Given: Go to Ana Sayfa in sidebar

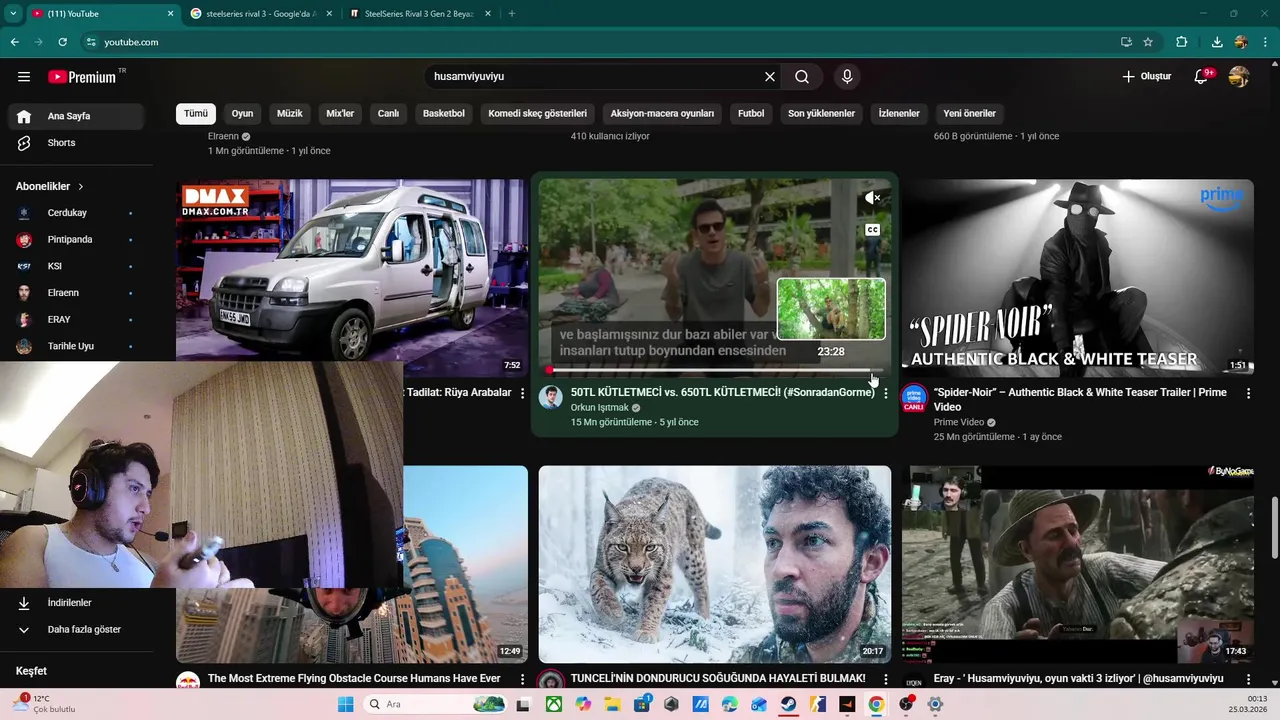Looking at the screenshot, I should click(x=76, y=116).
